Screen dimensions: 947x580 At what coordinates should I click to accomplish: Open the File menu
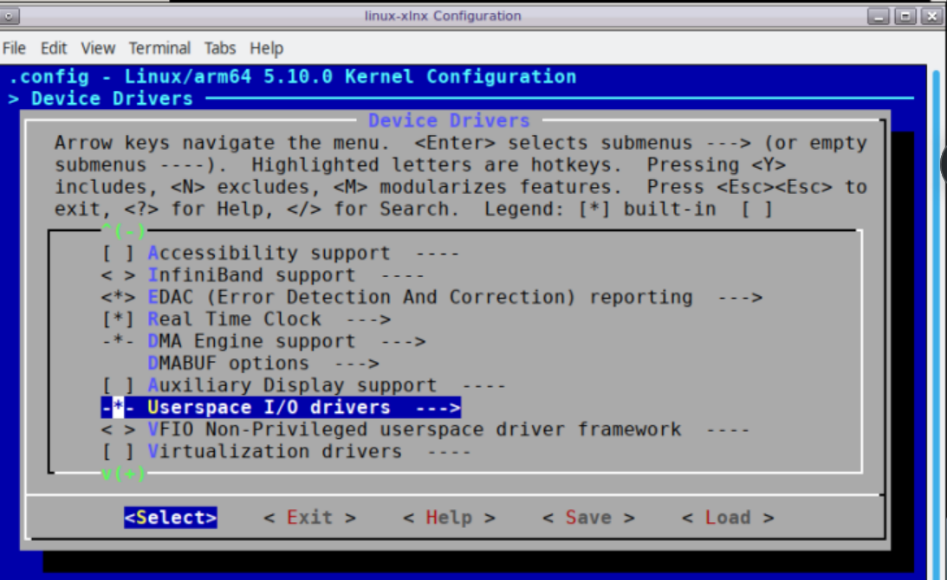15,47
